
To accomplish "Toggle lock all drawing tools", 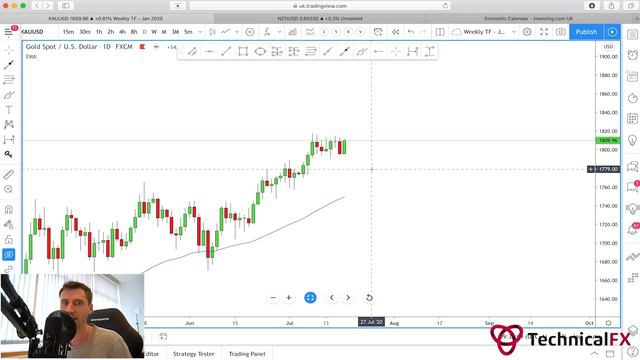I will [9, 240].
